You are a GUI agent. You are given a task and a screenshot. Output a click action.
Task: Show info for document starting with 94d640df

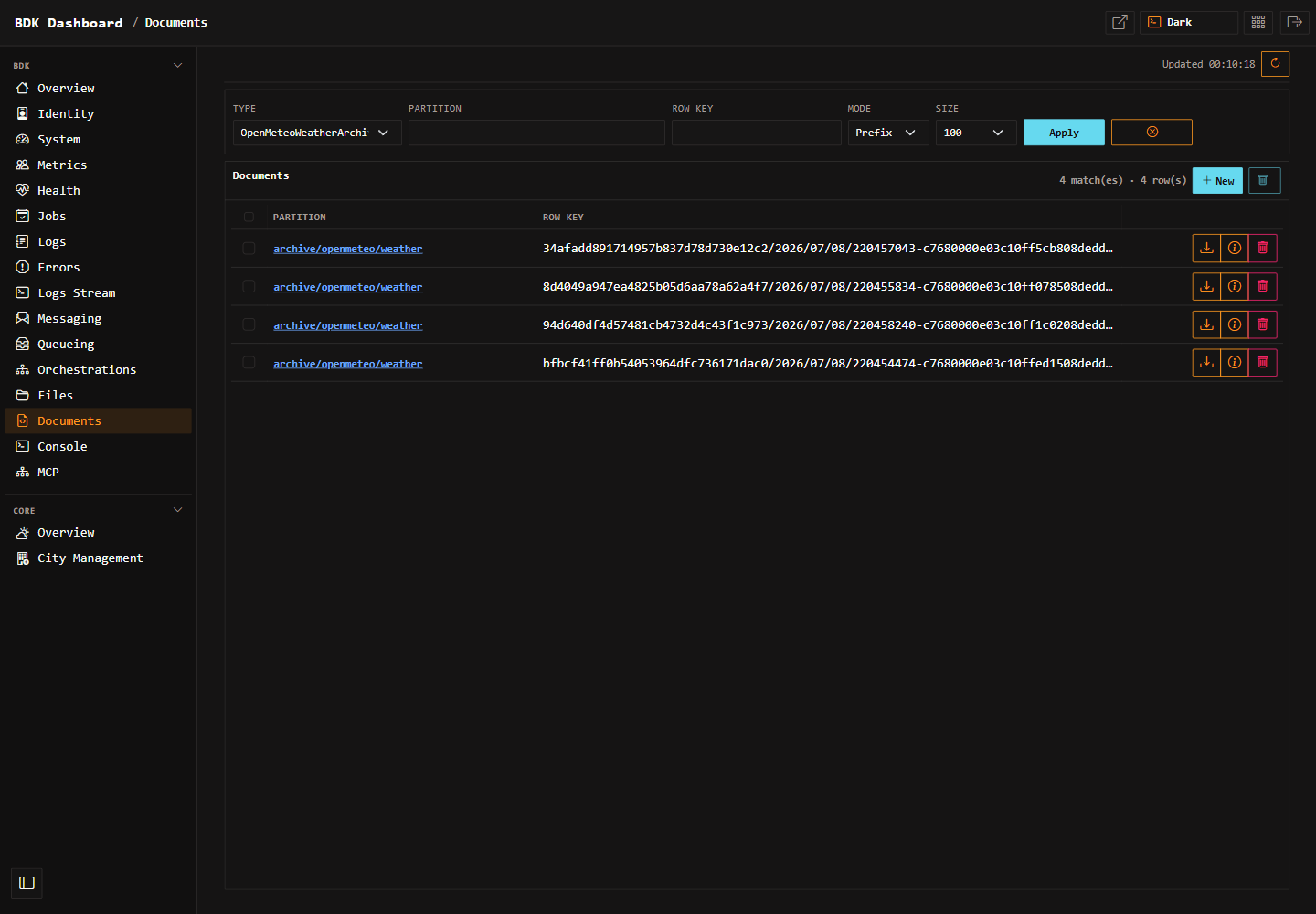pos(1235,324)
